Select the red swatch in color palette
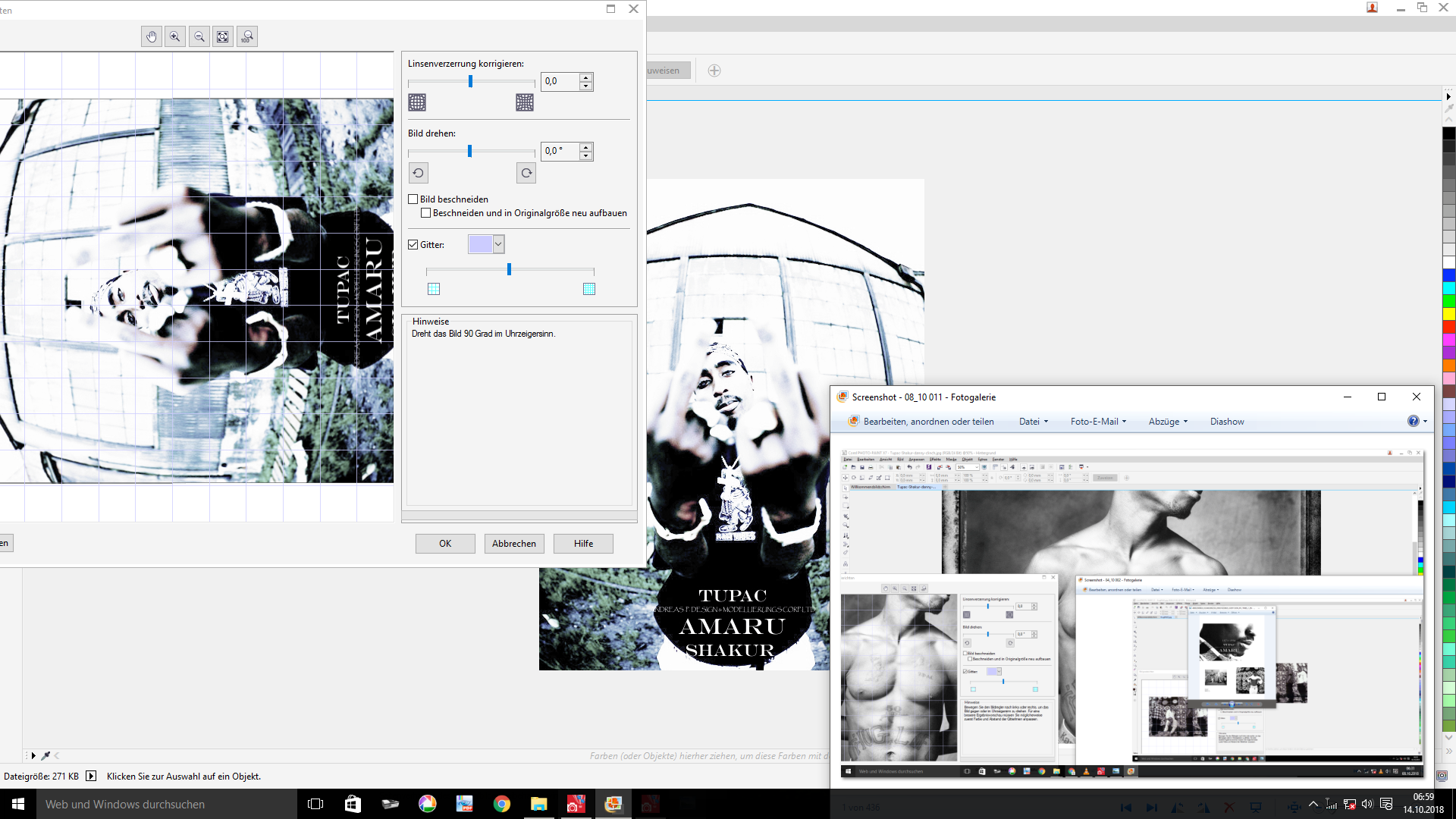Screen dimensions: 1456x819 pos(1449,327)
